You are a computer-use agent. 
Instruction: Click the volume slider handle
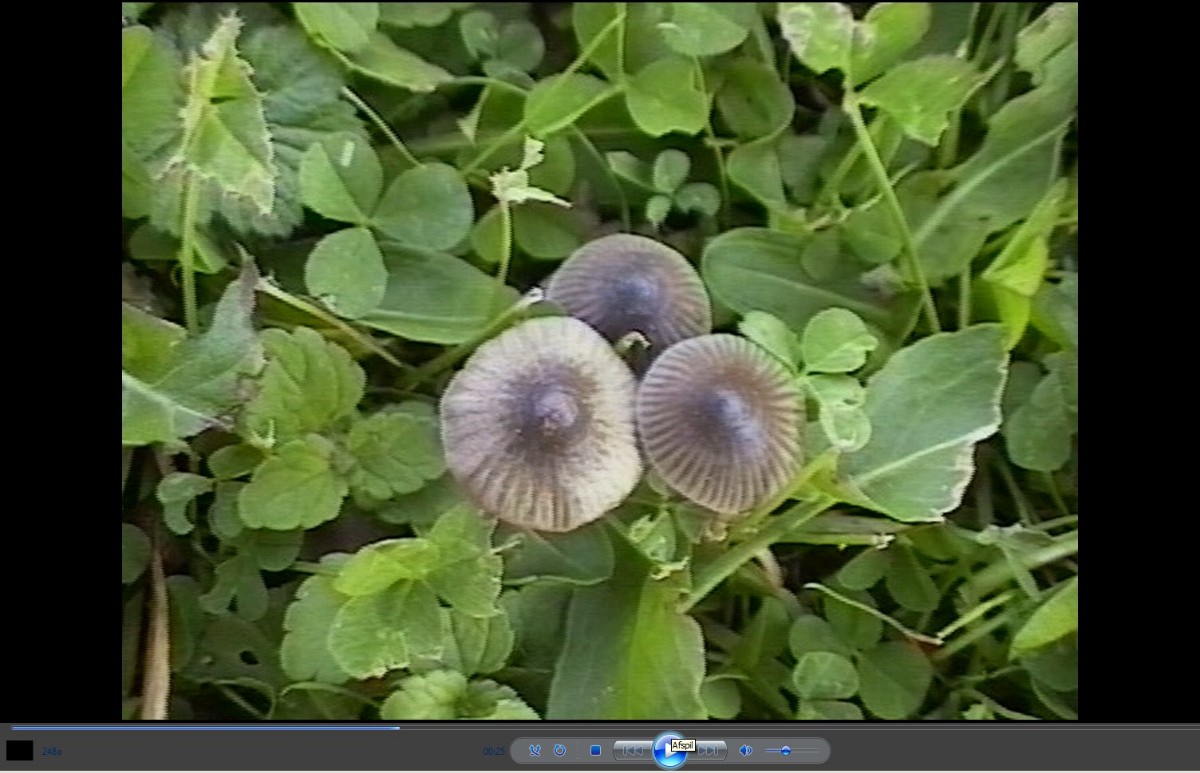[786, 750]
